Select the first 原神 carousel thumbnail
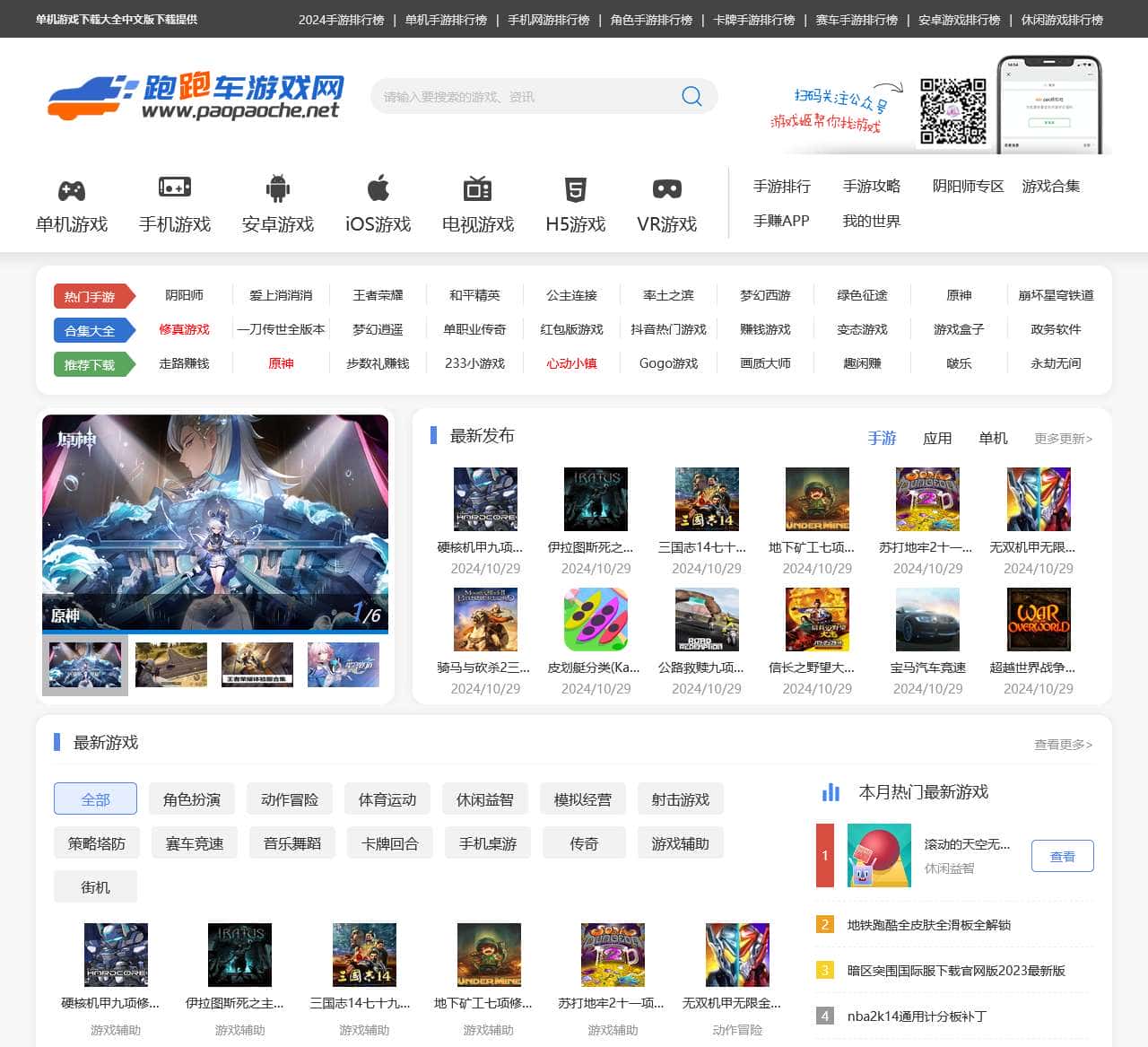The width and height of the screenshot is (1148, 1047). click(x=85, y=665)
